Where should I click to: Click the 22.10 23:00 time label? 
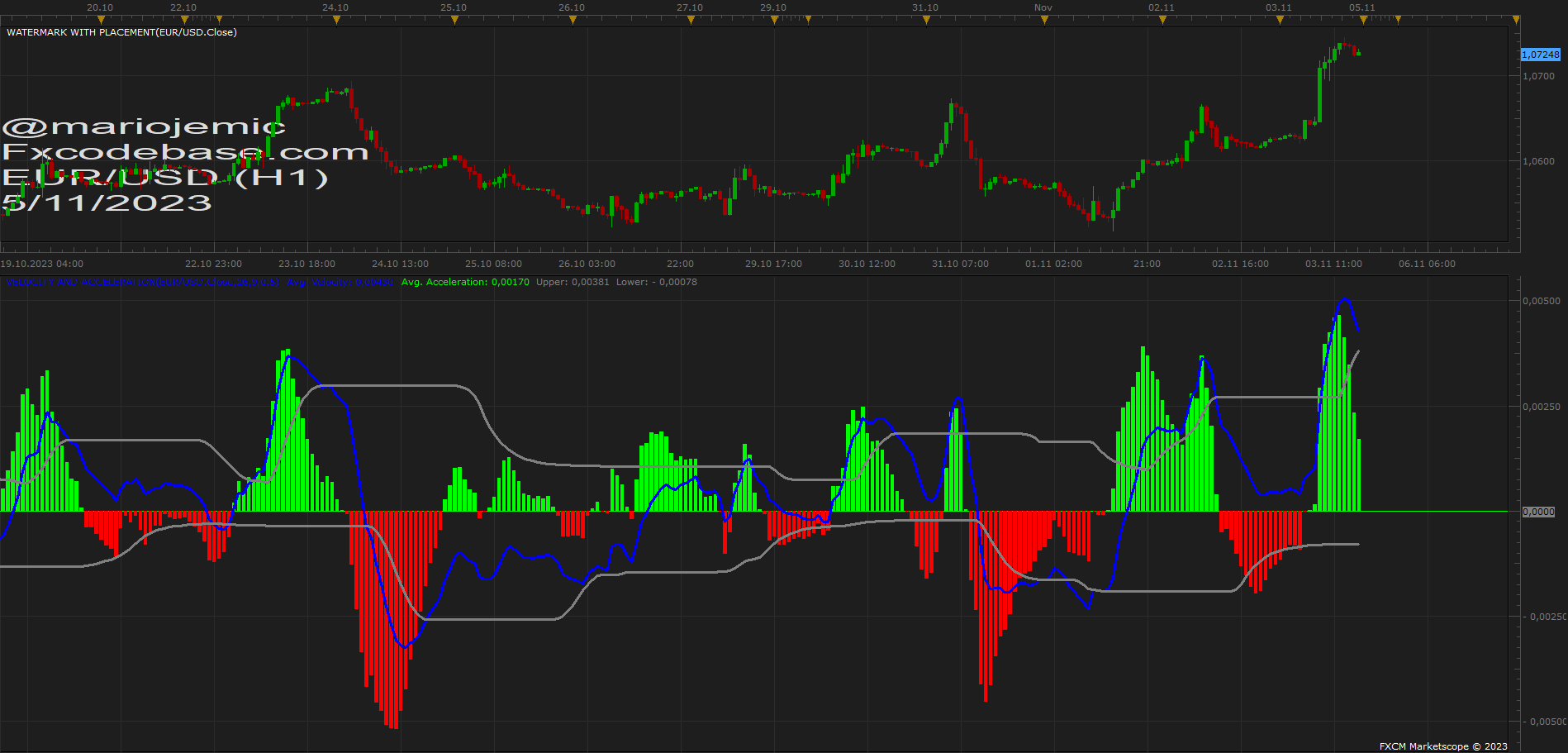pyautogui.click(x=213, y=264)
